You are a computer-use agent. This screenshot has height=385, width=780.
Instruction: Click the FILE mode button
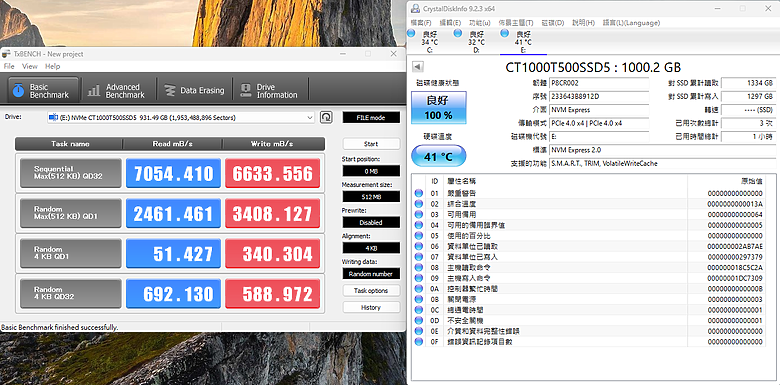pyautogui.click(x=371, y=117)
